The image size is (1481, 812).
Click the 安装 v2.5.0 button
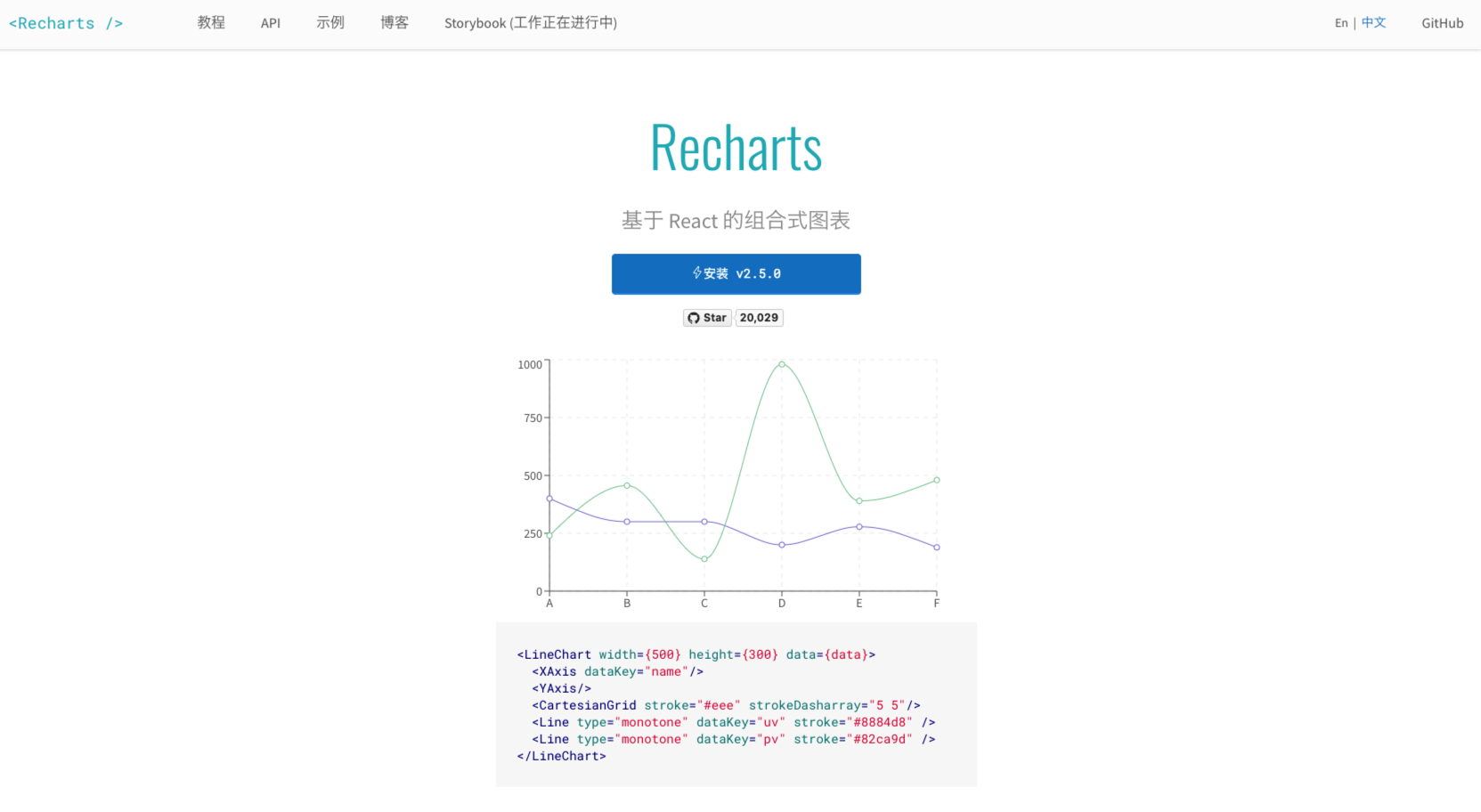click(x=736, y=273)
